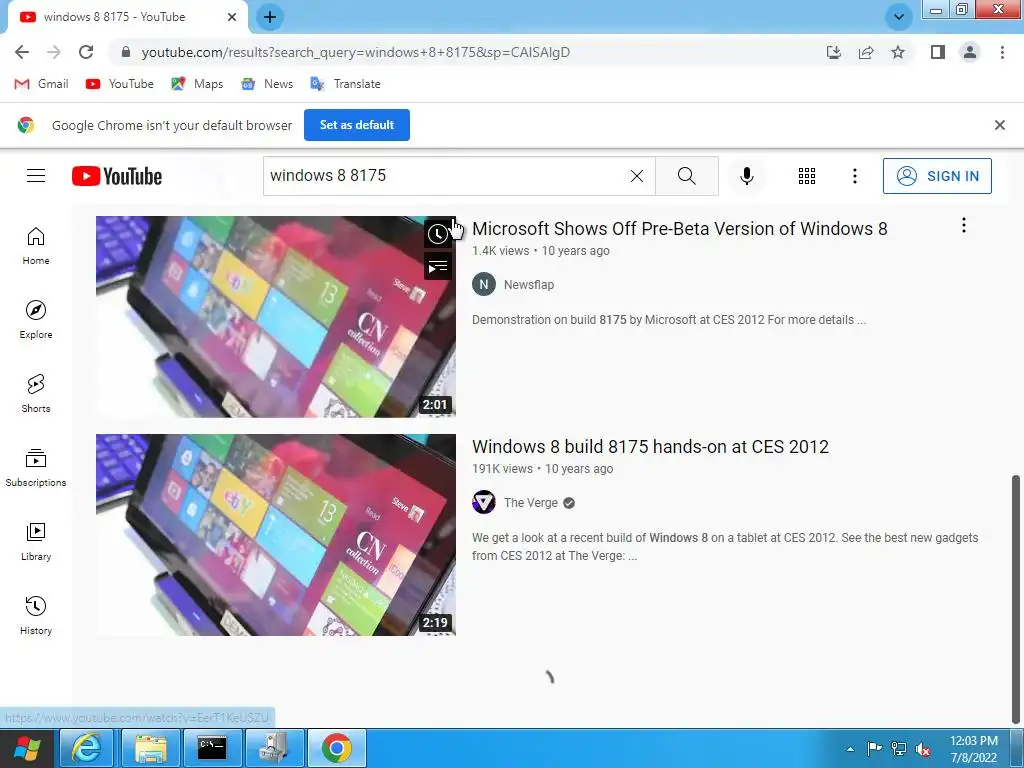Launch Internet Explorer from taskbar
This screenshot has width=1024, height=768.
(x=87, y=748)
